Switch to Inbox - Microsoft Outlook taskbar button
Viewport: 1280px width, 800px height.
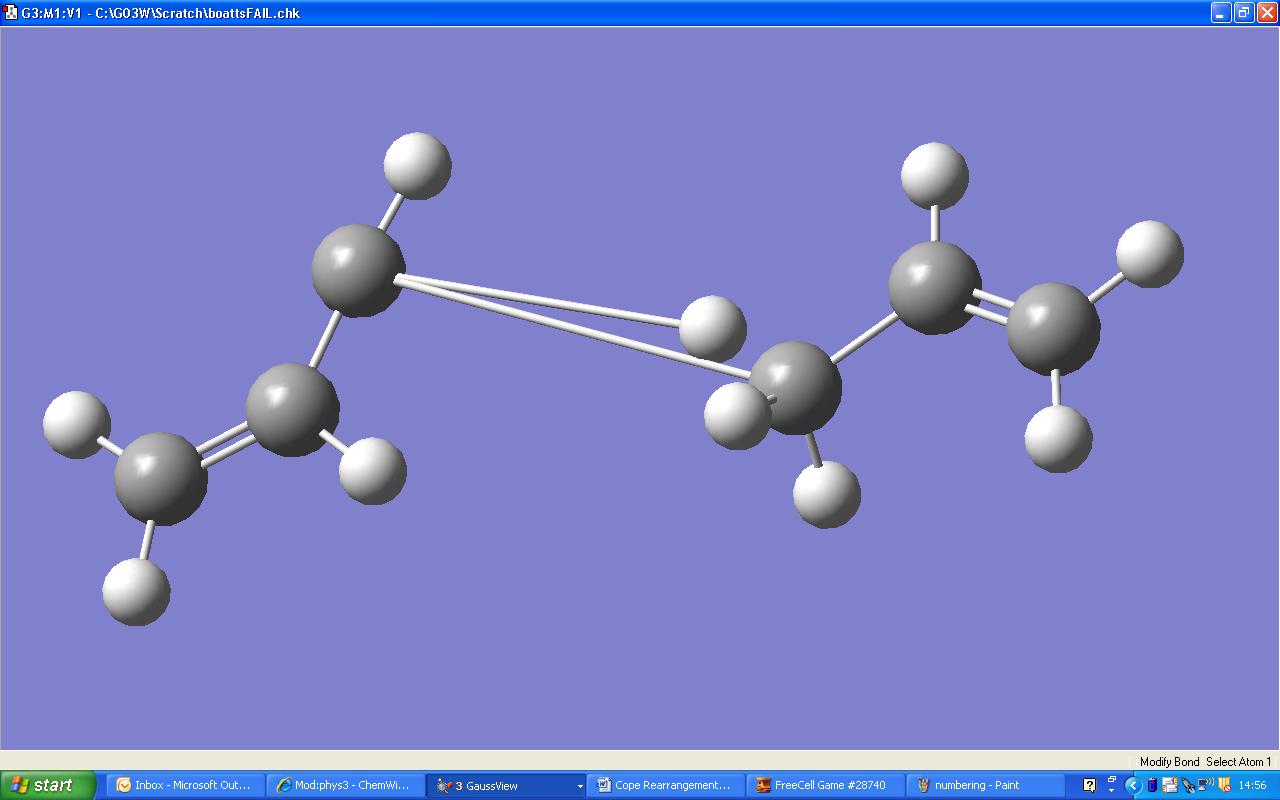(x=184, y=785)
